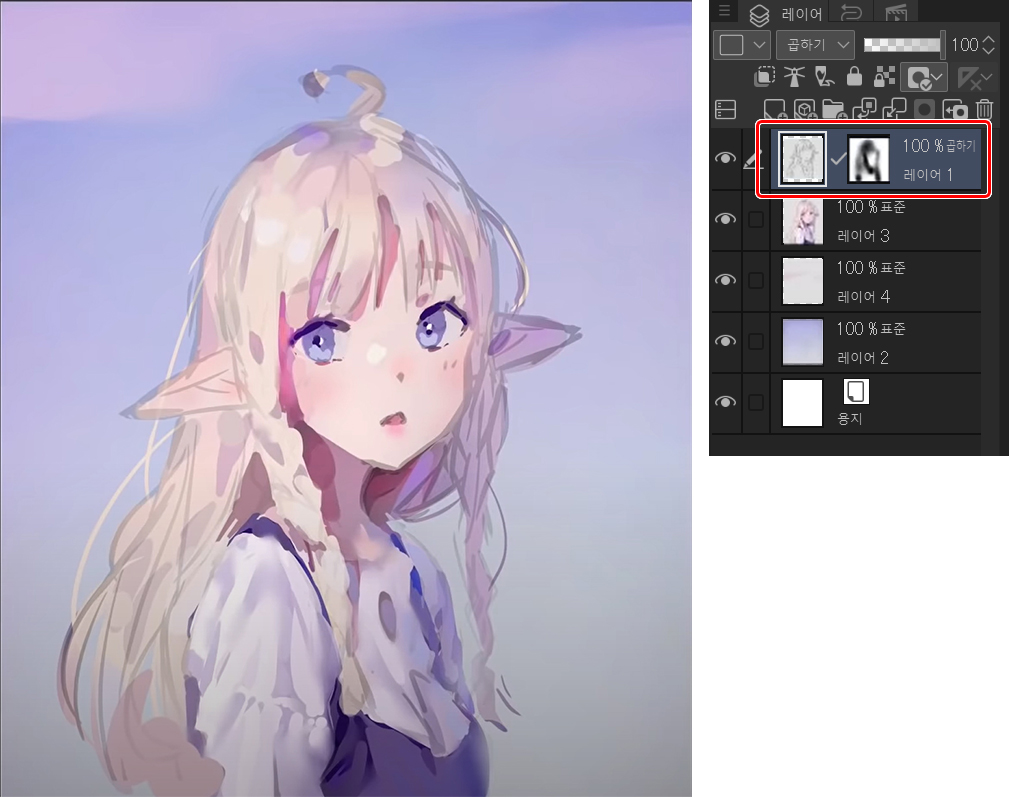The height and width of the screenshot is (798, 1009).
Task: Tick the checkbox beside 레이어 4
Action: point(756,281)
